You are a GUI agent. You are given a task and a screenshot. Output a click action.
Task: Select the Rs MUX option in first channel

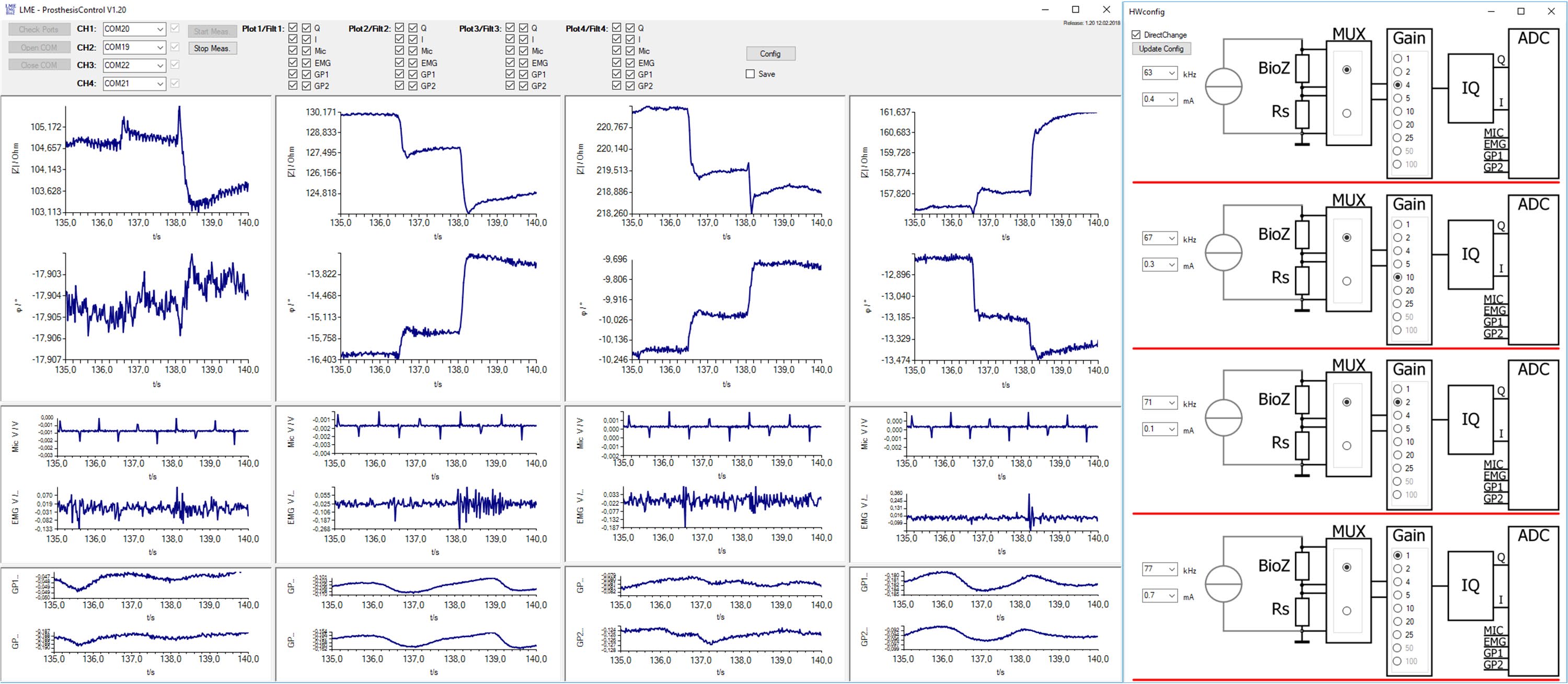[1346, 113]
